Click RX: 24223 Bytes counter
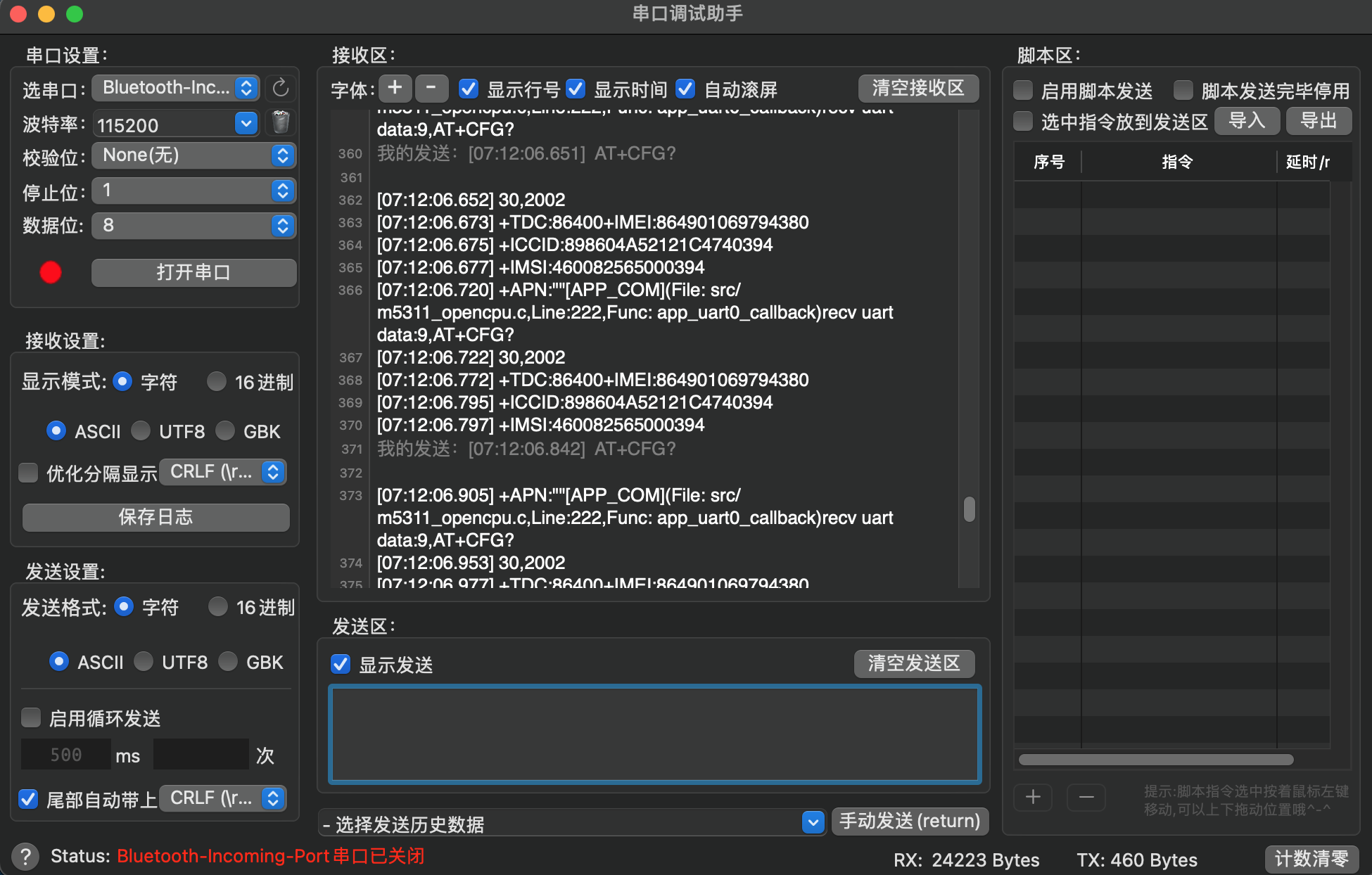1372x875 pixels. coord(967,860)
